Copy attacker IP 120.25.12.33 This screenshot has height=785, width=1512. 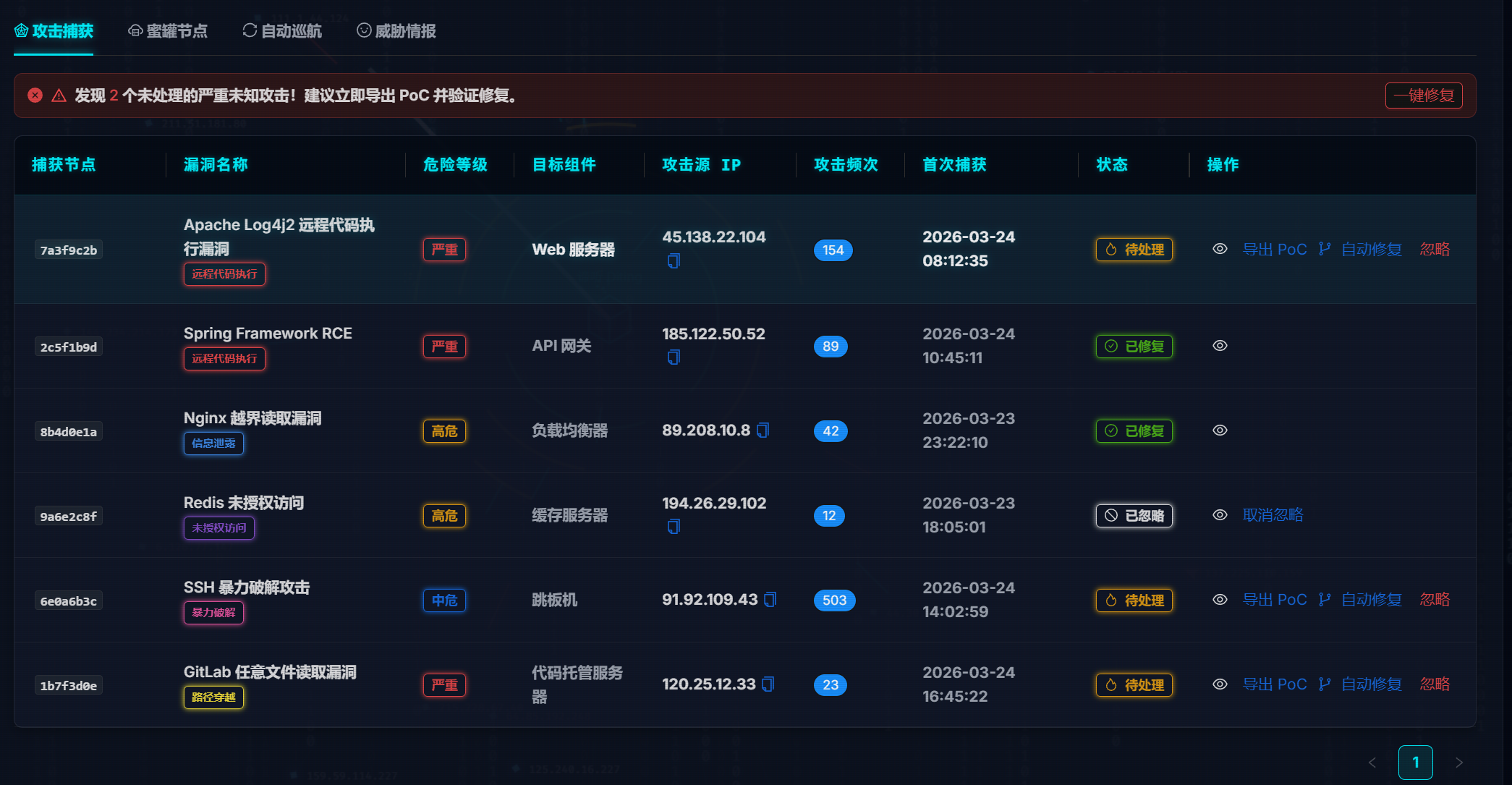click(x=768, y=684)
